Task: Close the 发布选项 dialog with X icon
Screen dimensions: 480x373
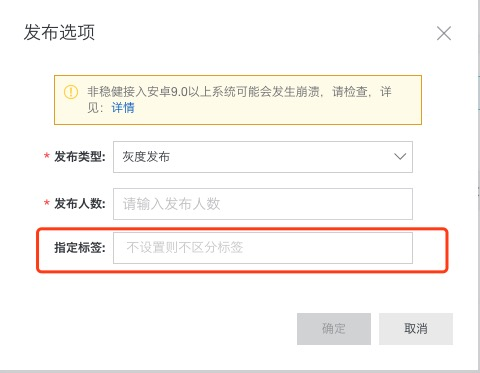Action: pos(444,33)
